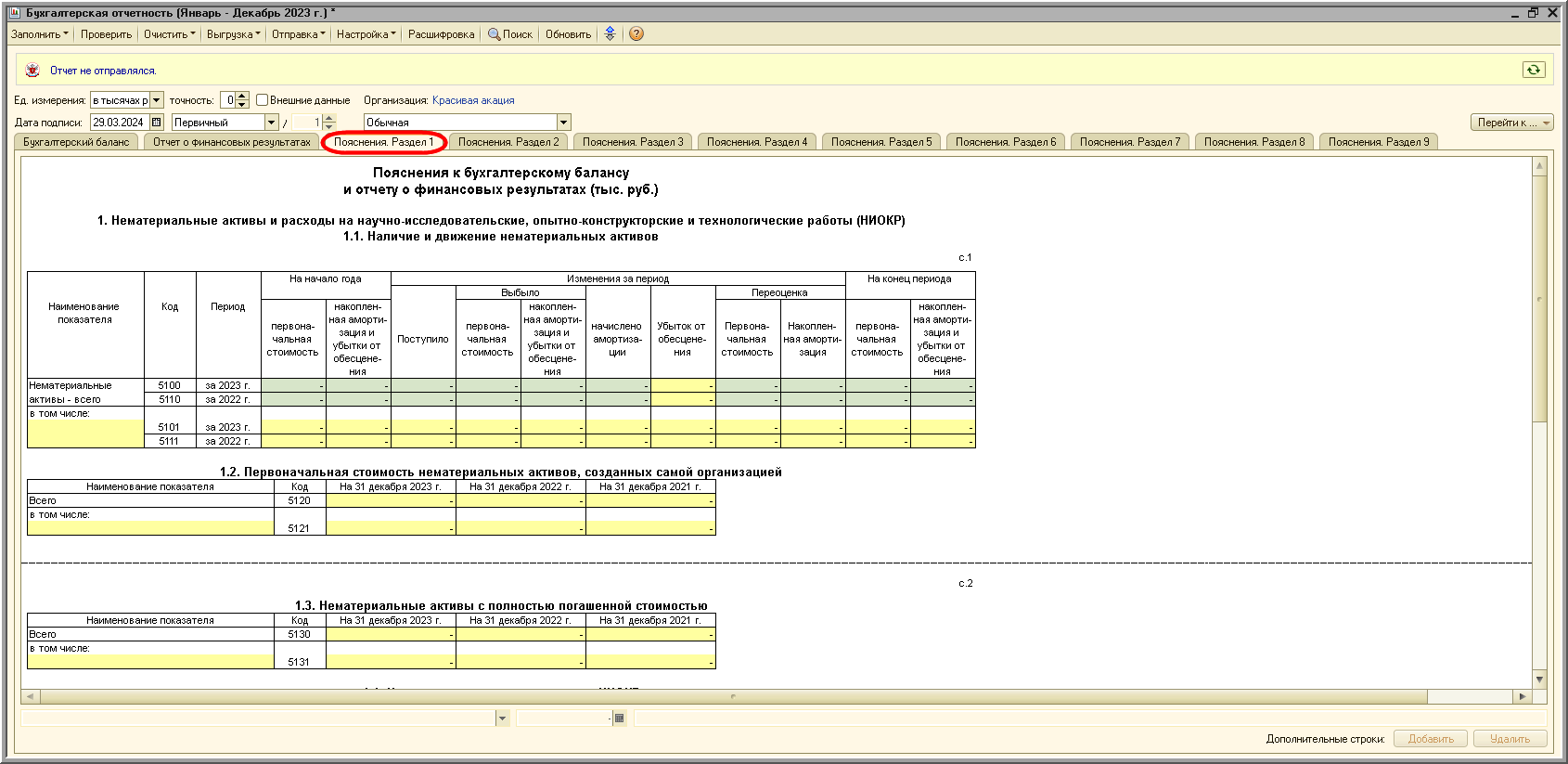This screenshot has height=764, width=1568.
Task: Select the yellow name cell beside row 5101
Action: [x=85, y=434]
